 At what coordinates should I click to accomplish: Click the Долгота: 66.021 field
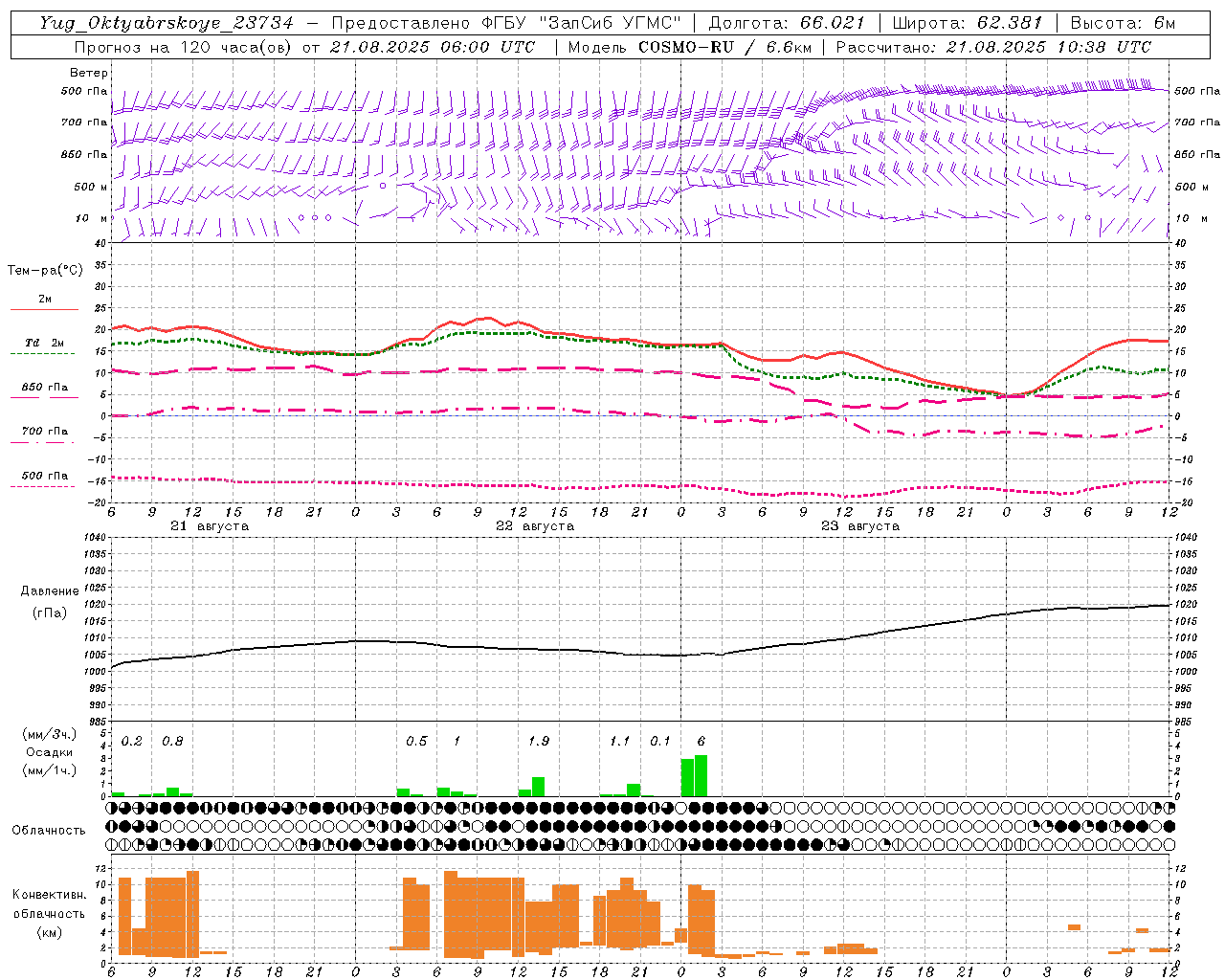[787, 23]
